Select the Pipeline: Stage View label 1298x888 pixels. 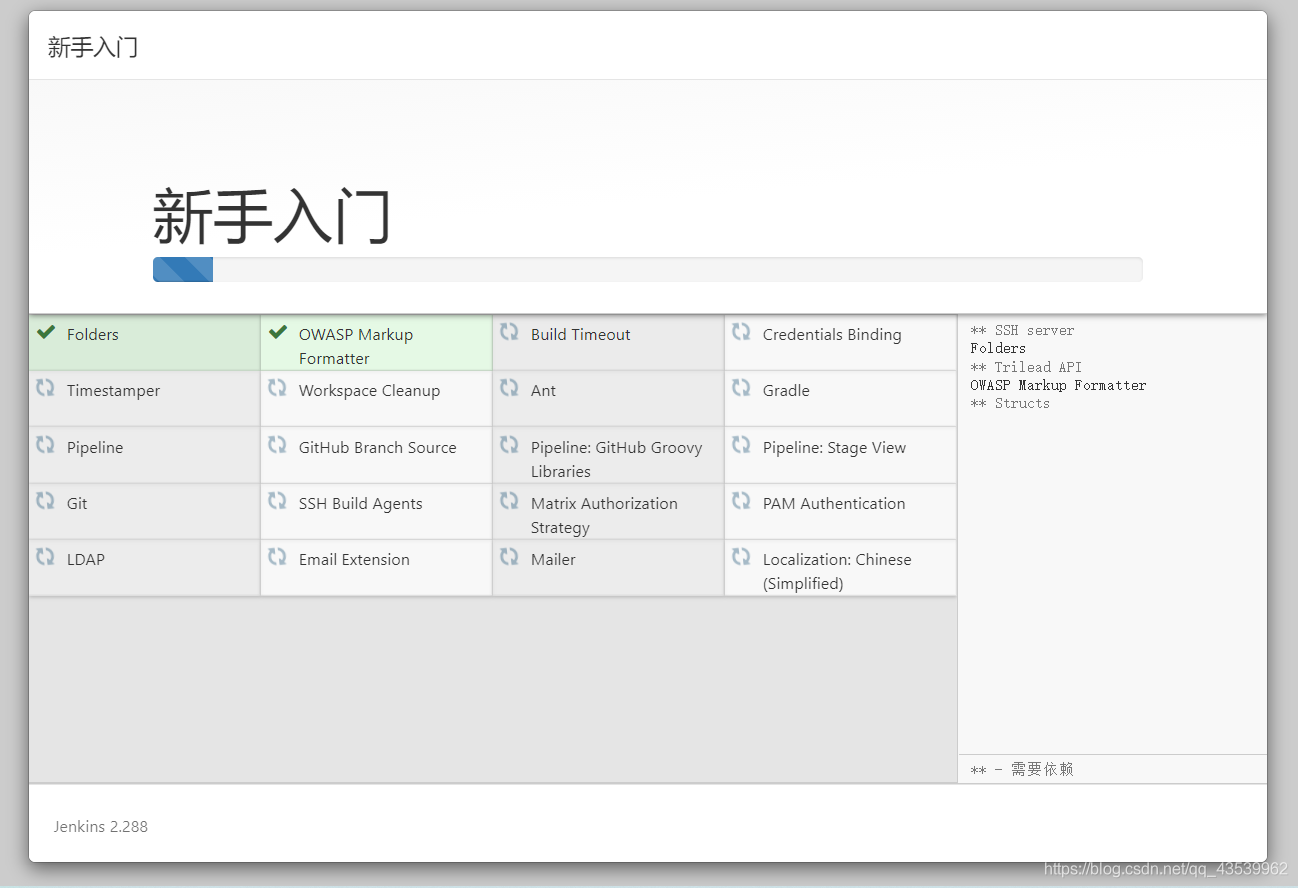pos(834,448)
